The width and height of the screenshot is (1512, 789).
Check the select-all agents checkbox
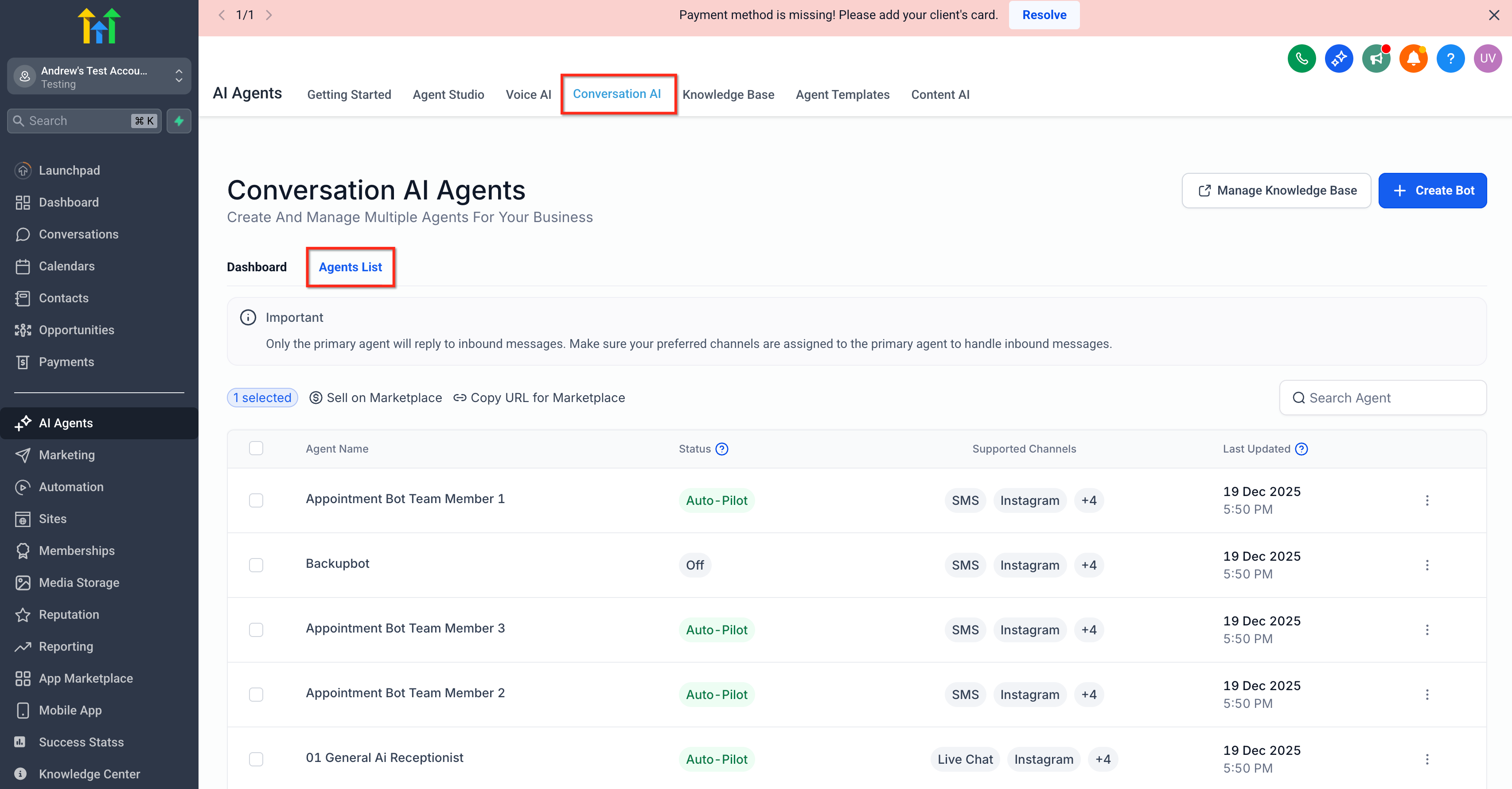pyautogui.click(x=256, y=449)
